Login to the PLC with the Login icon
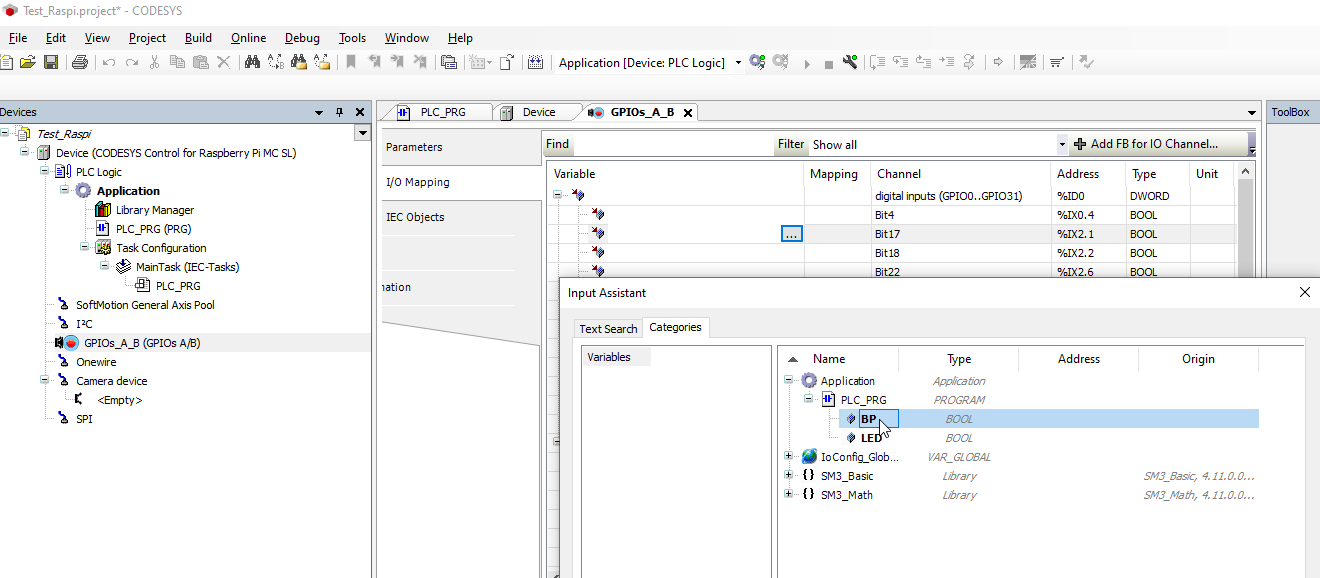This screenshot has width=1320, height=578. [x=758, y=62]
